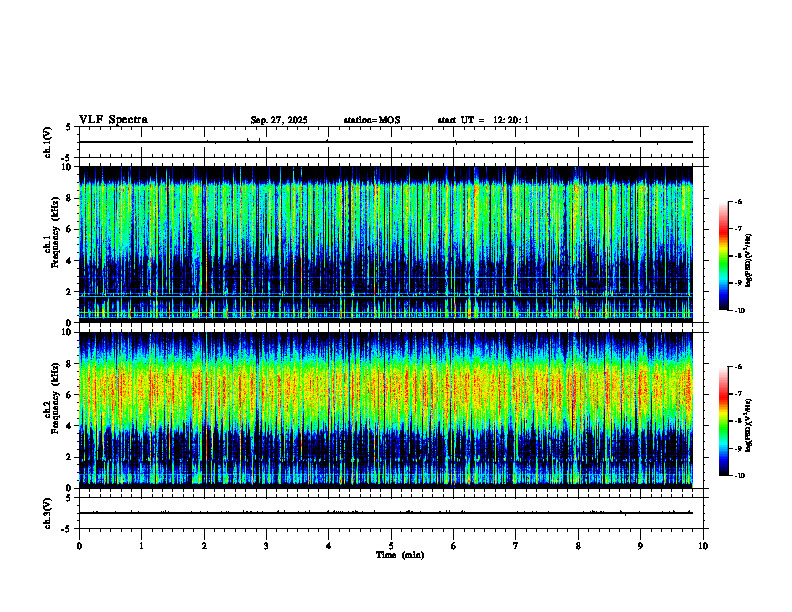Click time axis tick label "5"
Image resolution: width=792 pixels, height=612 pixels.
[391, 546]
